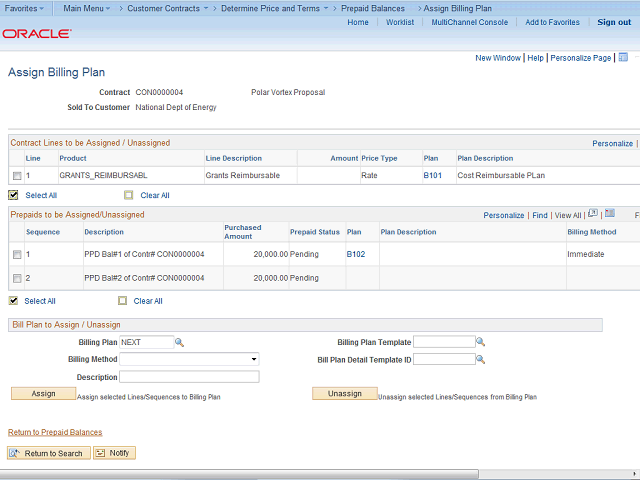Follow the Return to Prepaid Balances link
This screenshot has width=640, height=480.
pos(55,432)
